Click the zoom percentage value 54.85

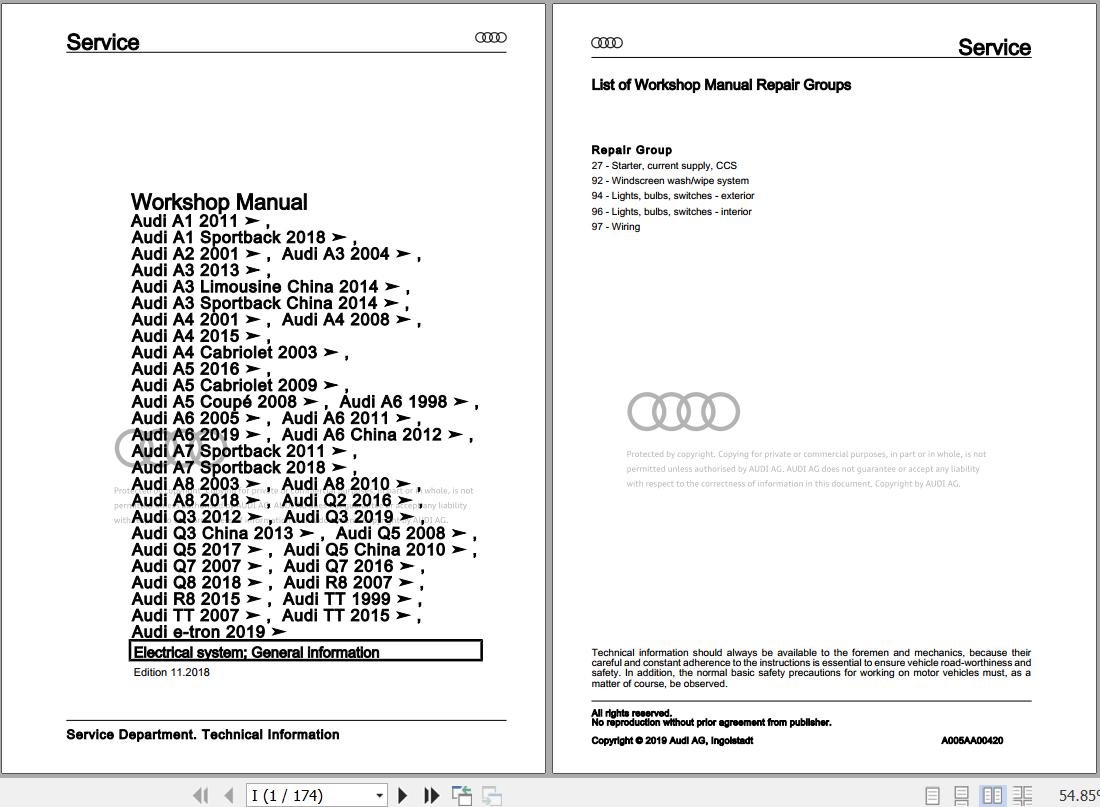(x=1078, y=796)
